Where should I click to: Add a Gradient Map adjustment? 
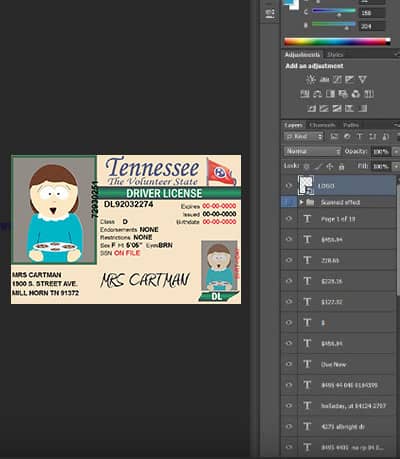click(362, 108)
